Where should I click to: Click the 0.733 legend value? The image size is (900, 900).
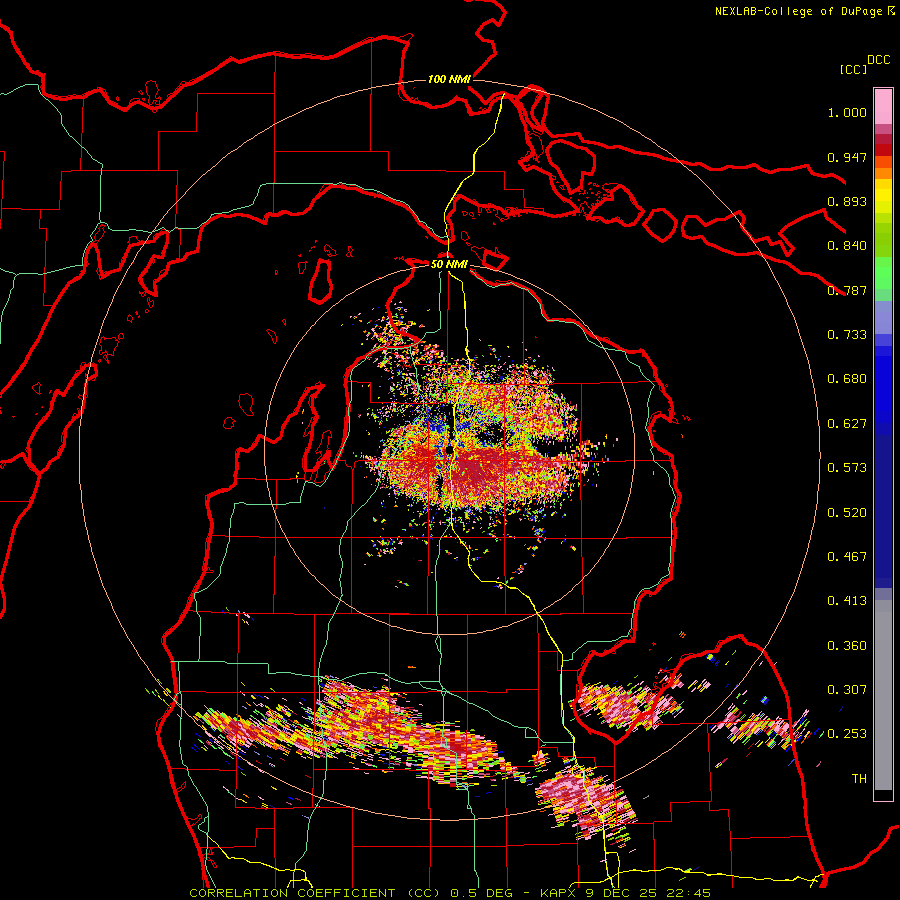click(x=847, y=335)
